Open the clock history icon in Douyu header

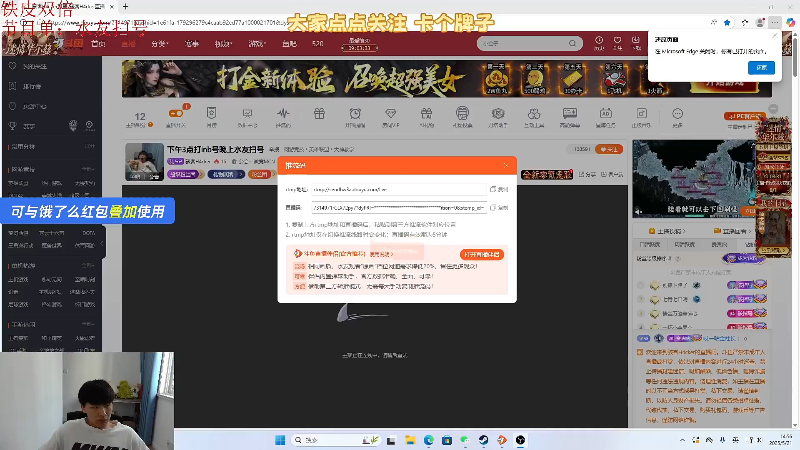(599, 40)
